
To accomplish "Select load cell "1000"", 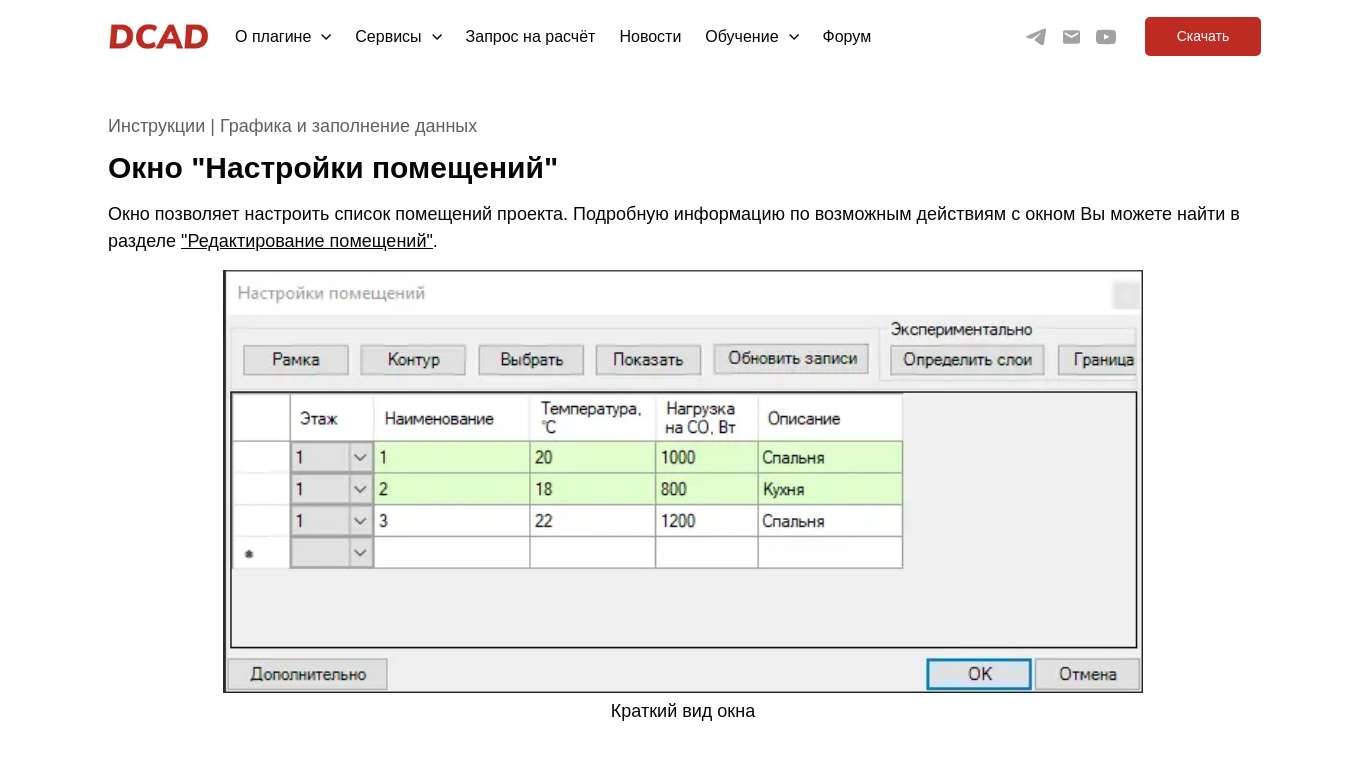I will [x=707, y=458].
